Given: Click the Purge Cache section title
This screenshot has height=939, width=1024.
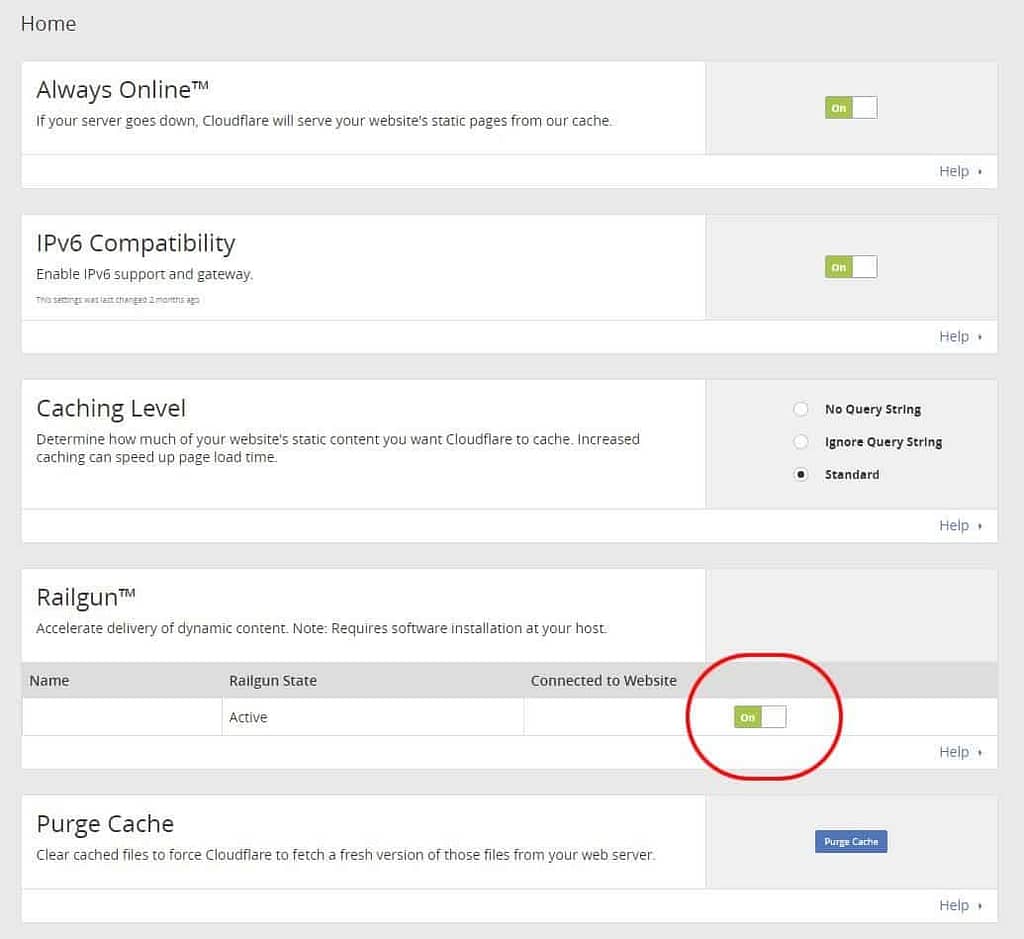Looking at the screenshot, I should [105, 824].
